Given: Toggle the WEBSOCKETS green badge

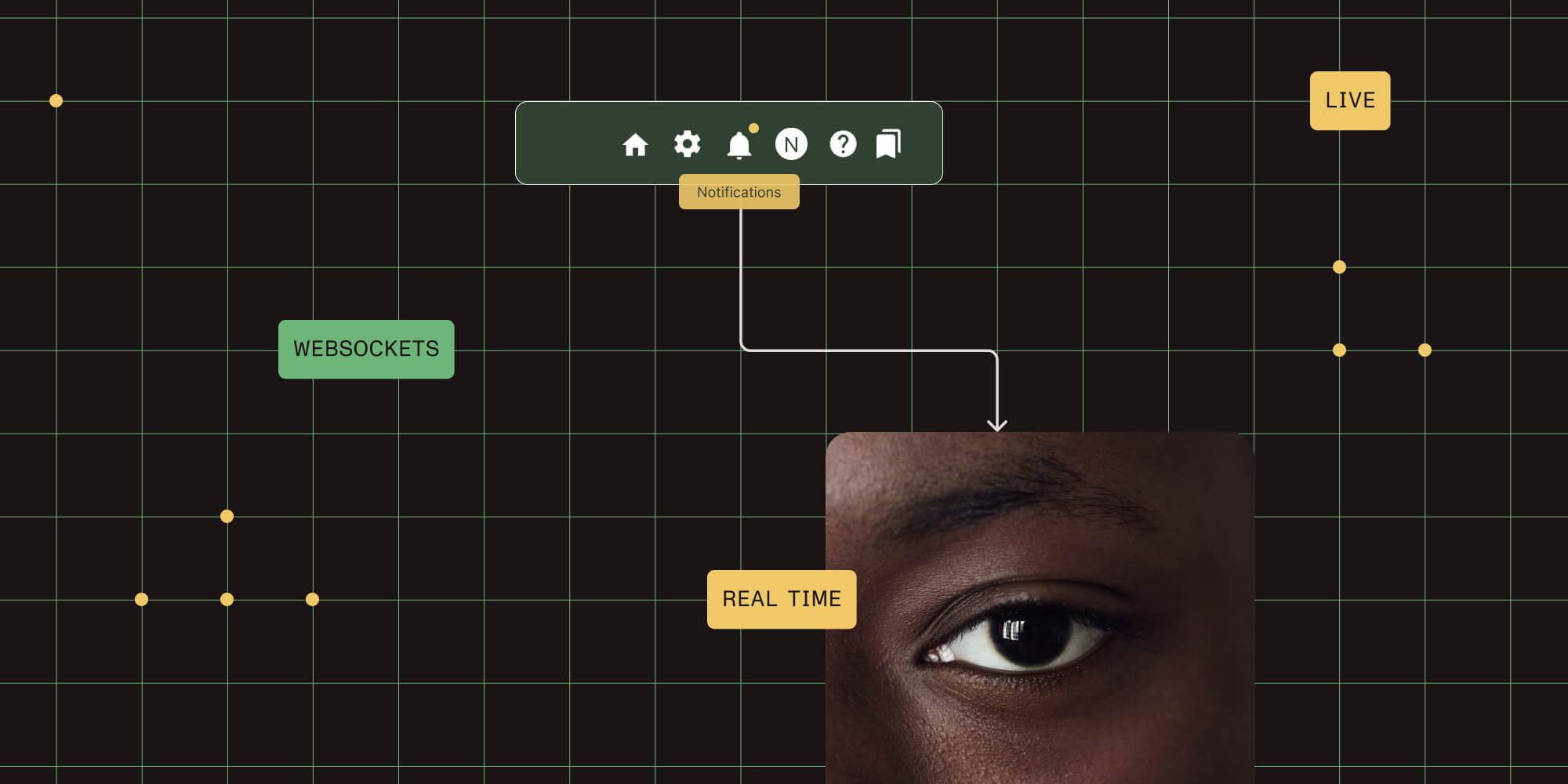Looking at the screenshot, I should pos(366,350).
